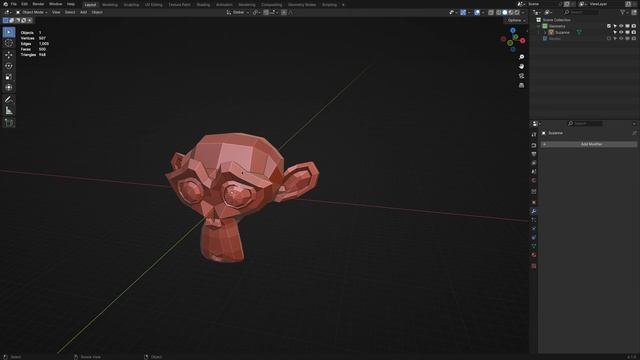Open the Texture properties tab
Screen dimensions: 640x360
tap(533, 266)
